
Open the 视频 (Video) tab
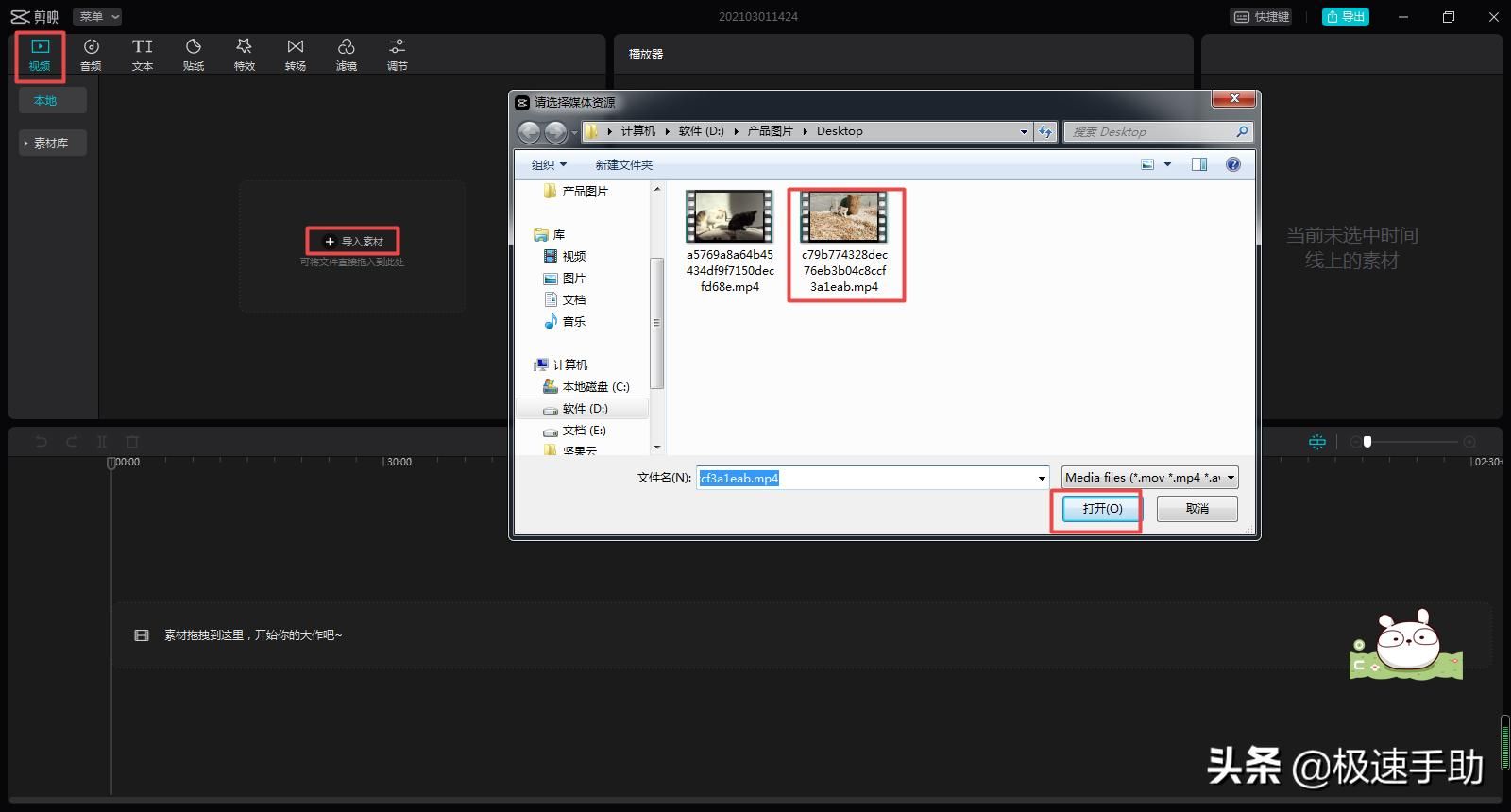click(40, 55)
